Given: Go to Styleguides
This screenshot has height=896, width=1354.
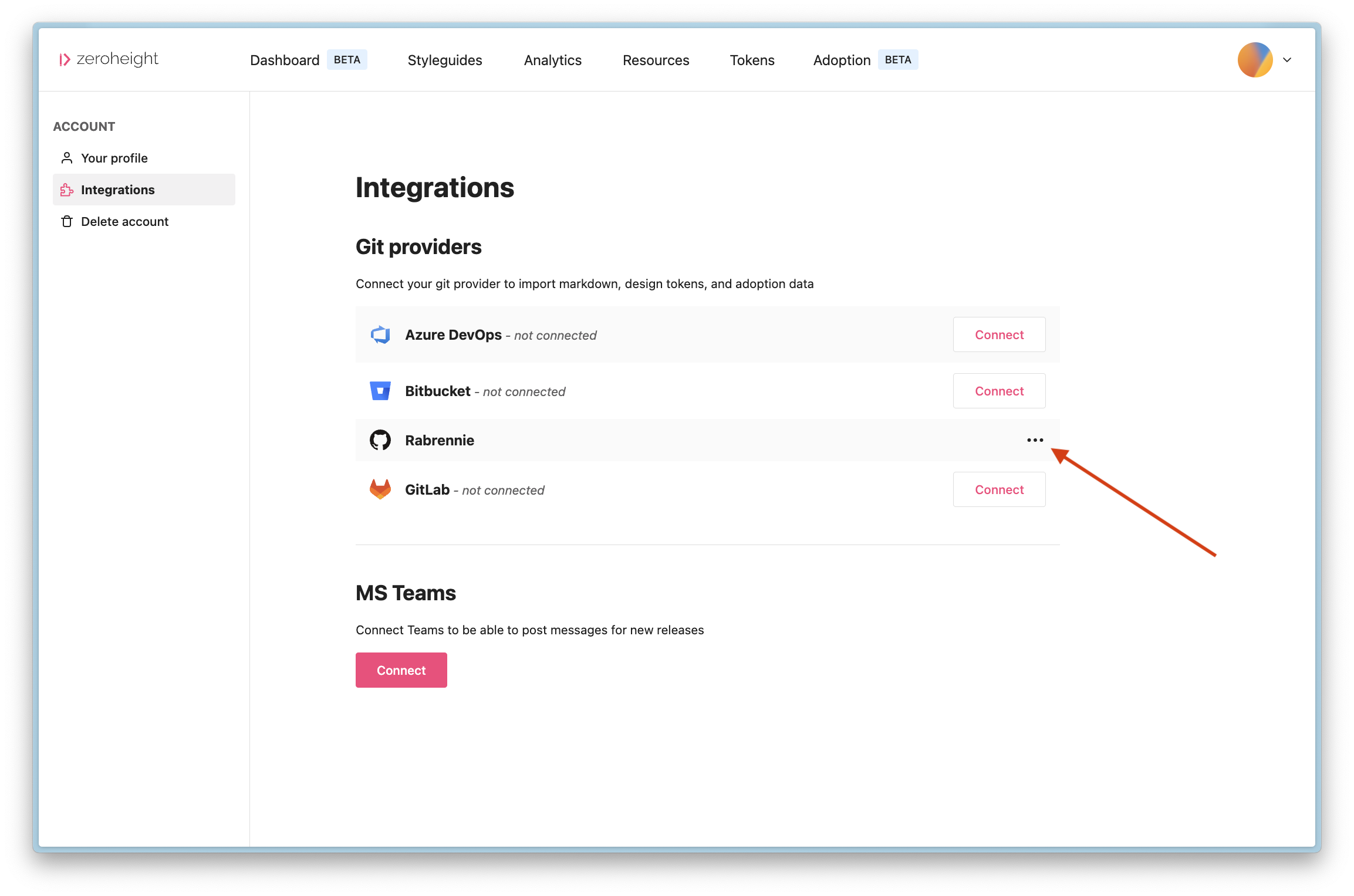Looking at the screenshot, I should 445,60.
